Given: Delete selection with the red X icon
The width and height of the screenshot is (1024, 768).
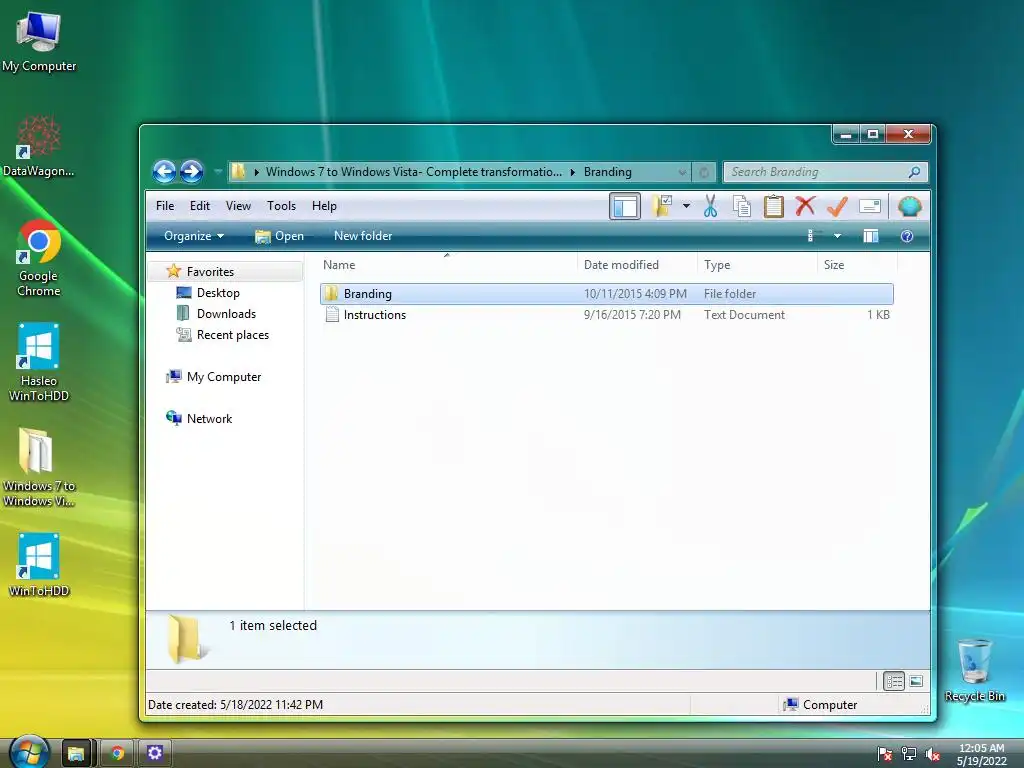Looking at the screenshot, I should point(805,206).
